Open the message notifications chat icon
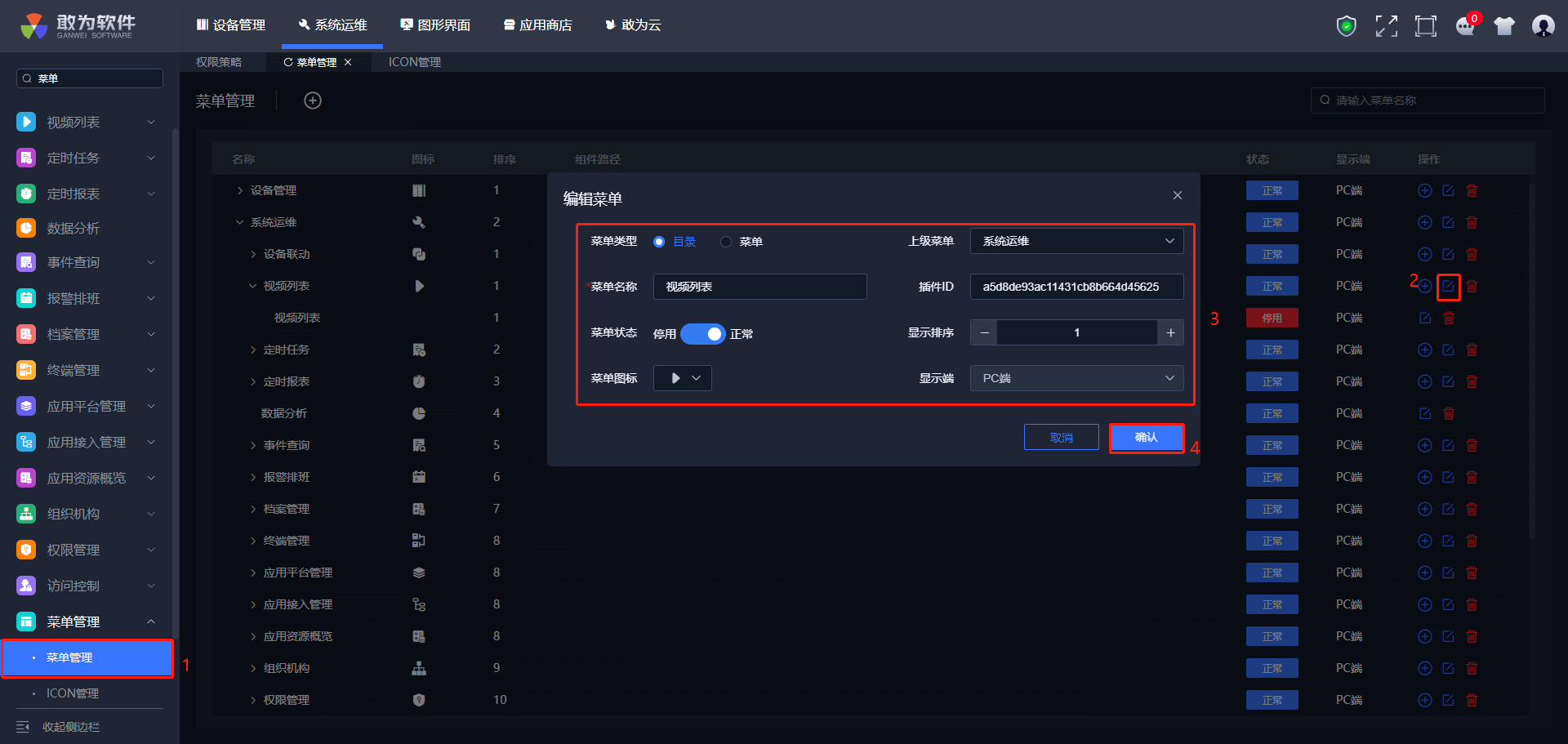Screen dimensions: 1568x744 tap(1465, 26)
